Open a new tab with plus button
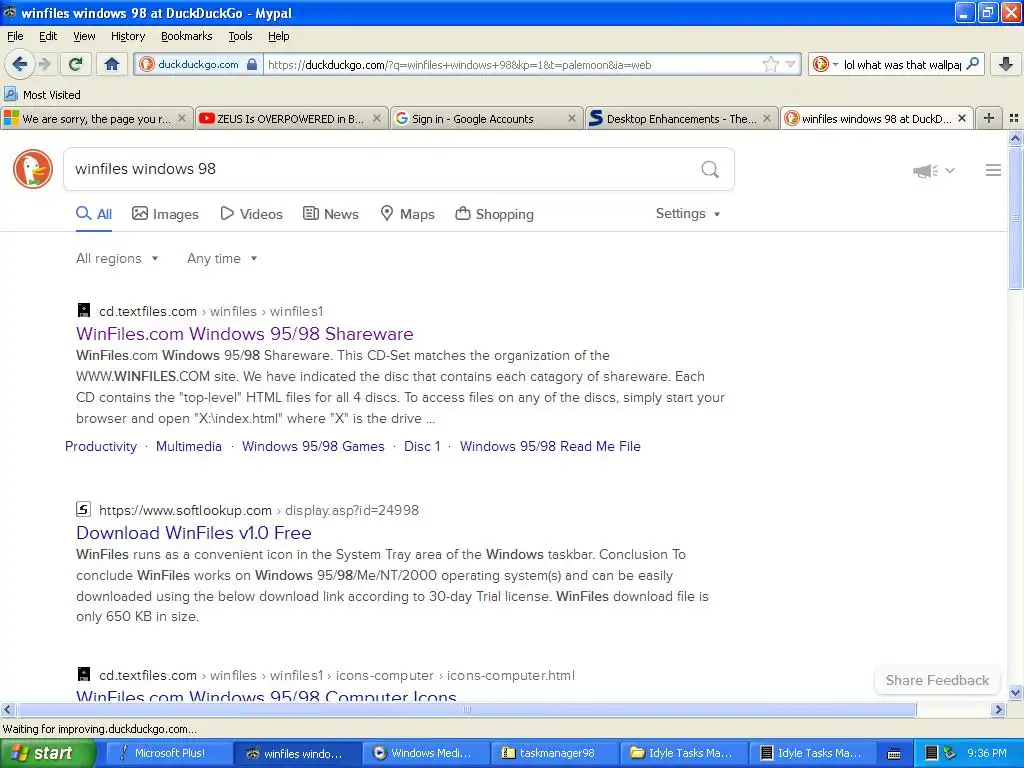Viewport: 1024px width, 768px height. tap(989, 118)
